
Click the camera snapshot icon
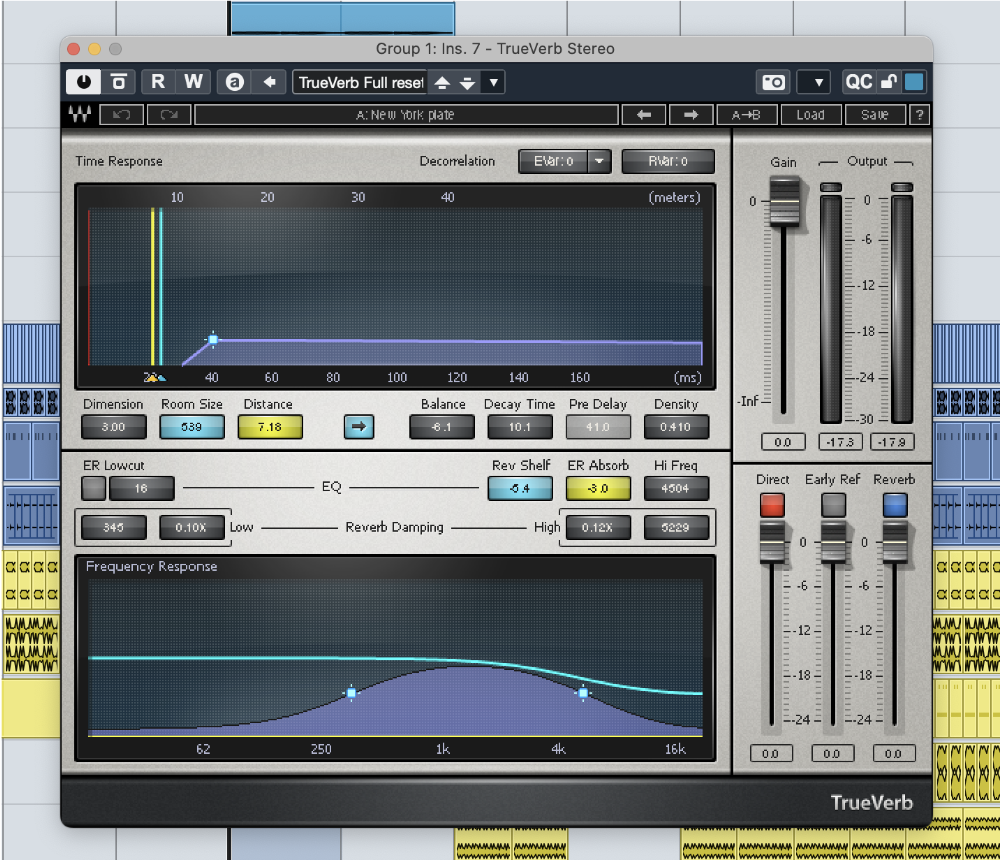(775, 82)
